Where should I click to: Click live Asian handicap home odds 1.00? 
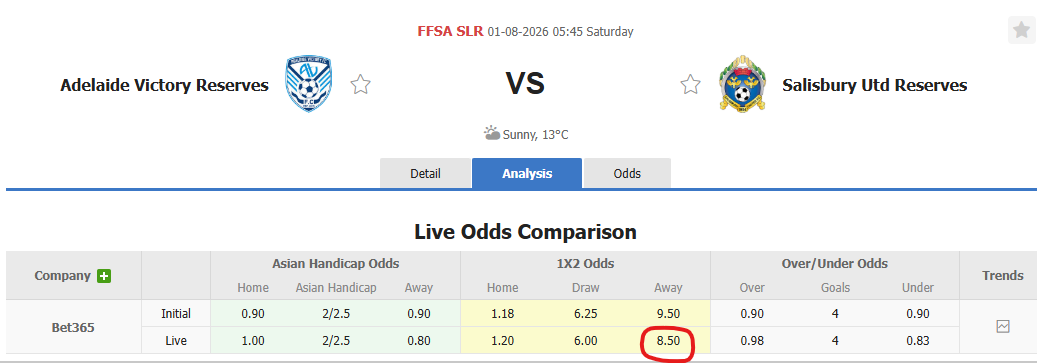click(x=253, y=341)
